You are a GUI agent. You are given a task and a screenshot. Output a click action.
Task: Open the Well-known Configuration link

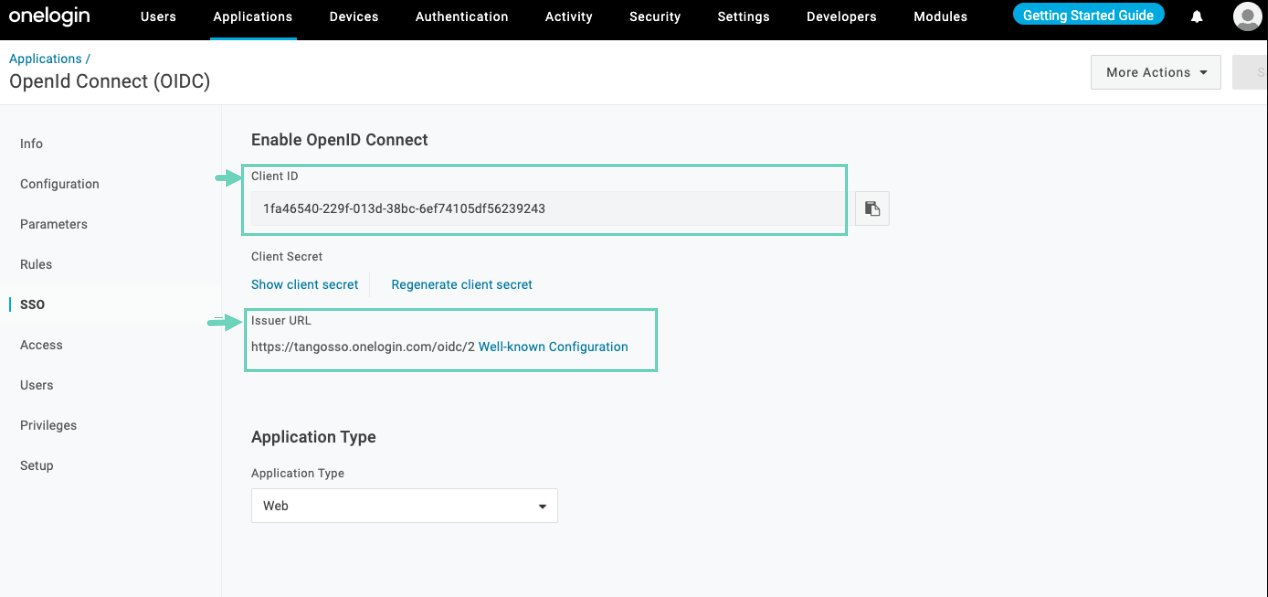coord(553,347)
